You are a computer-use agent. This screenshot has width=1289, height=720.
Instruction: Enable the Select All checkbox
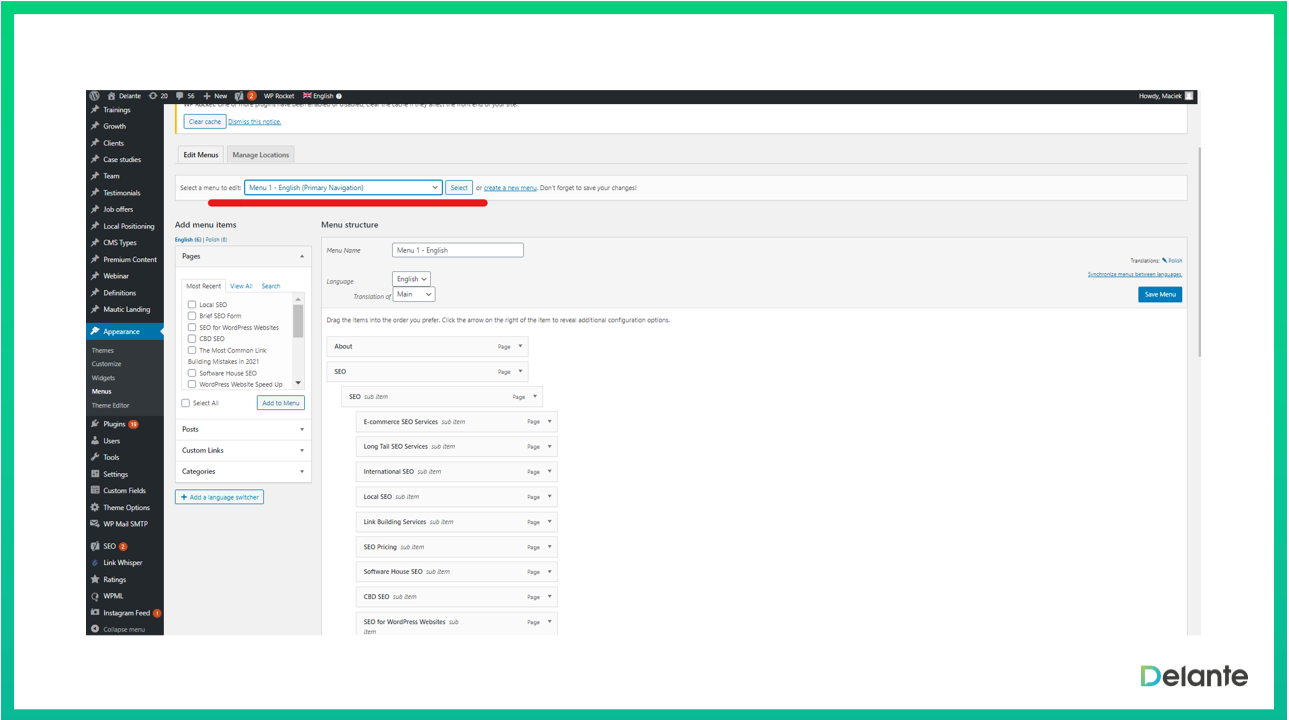coord(185,403)
